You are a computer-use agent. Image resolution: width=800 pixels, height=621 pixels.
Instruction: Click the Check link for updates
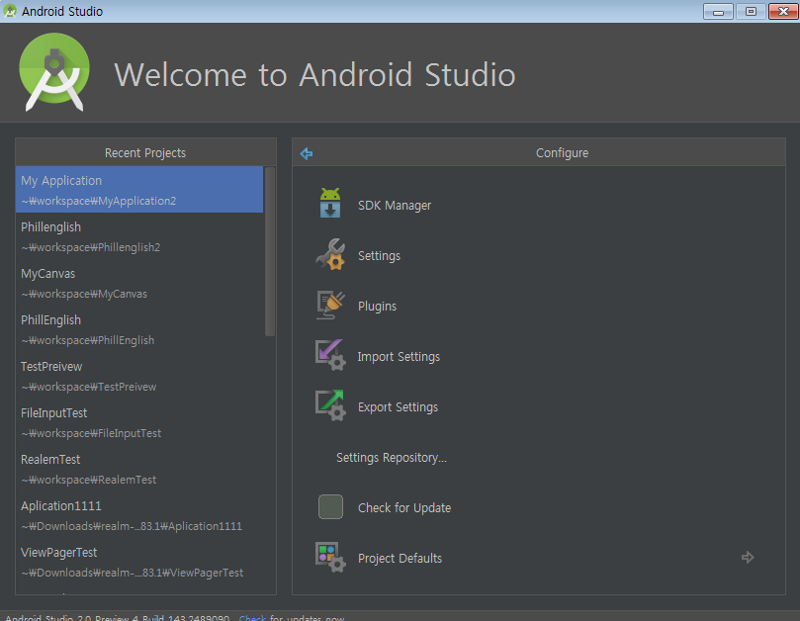click(x=252, y=617)
